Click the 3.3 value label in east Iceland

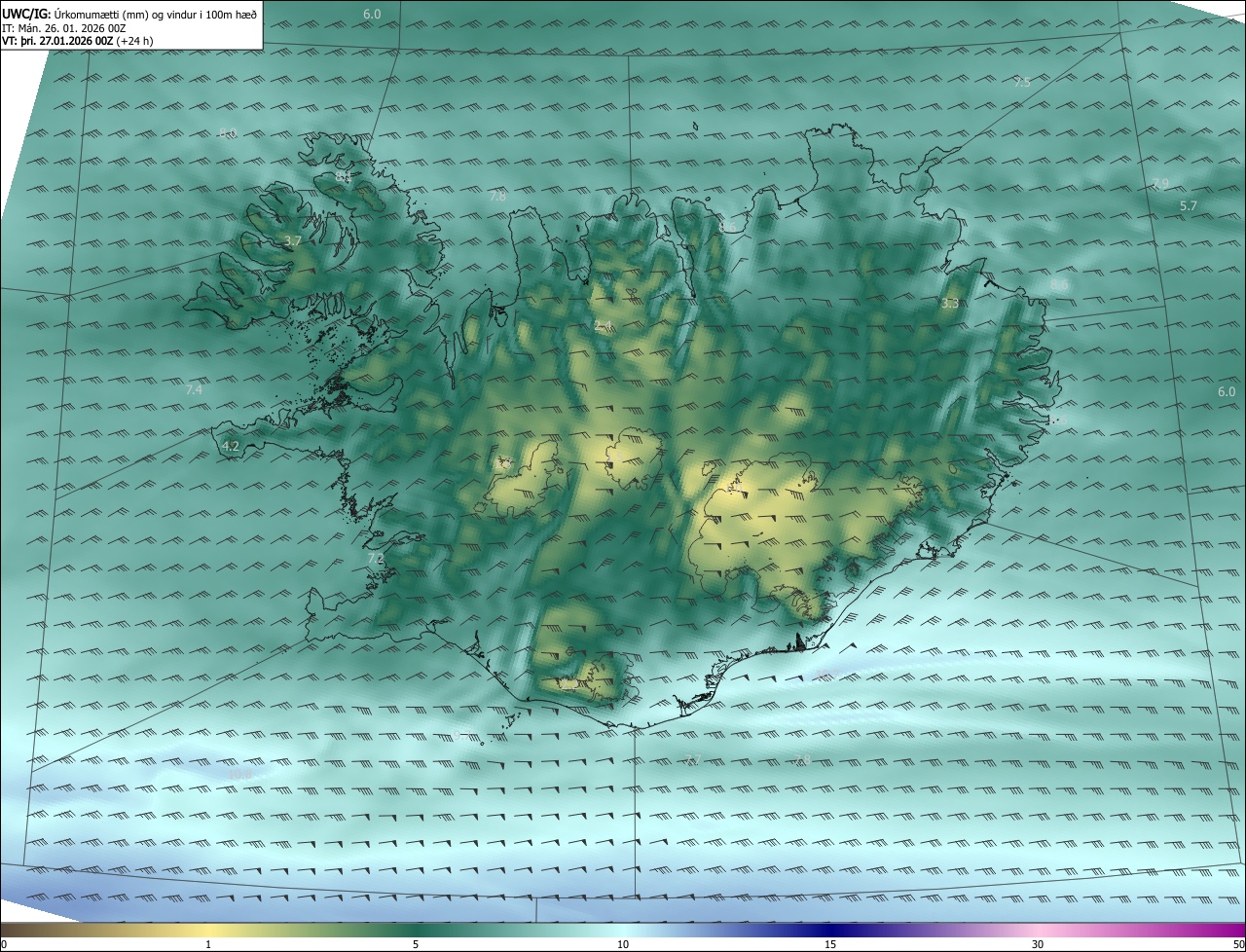pos(951,304)
